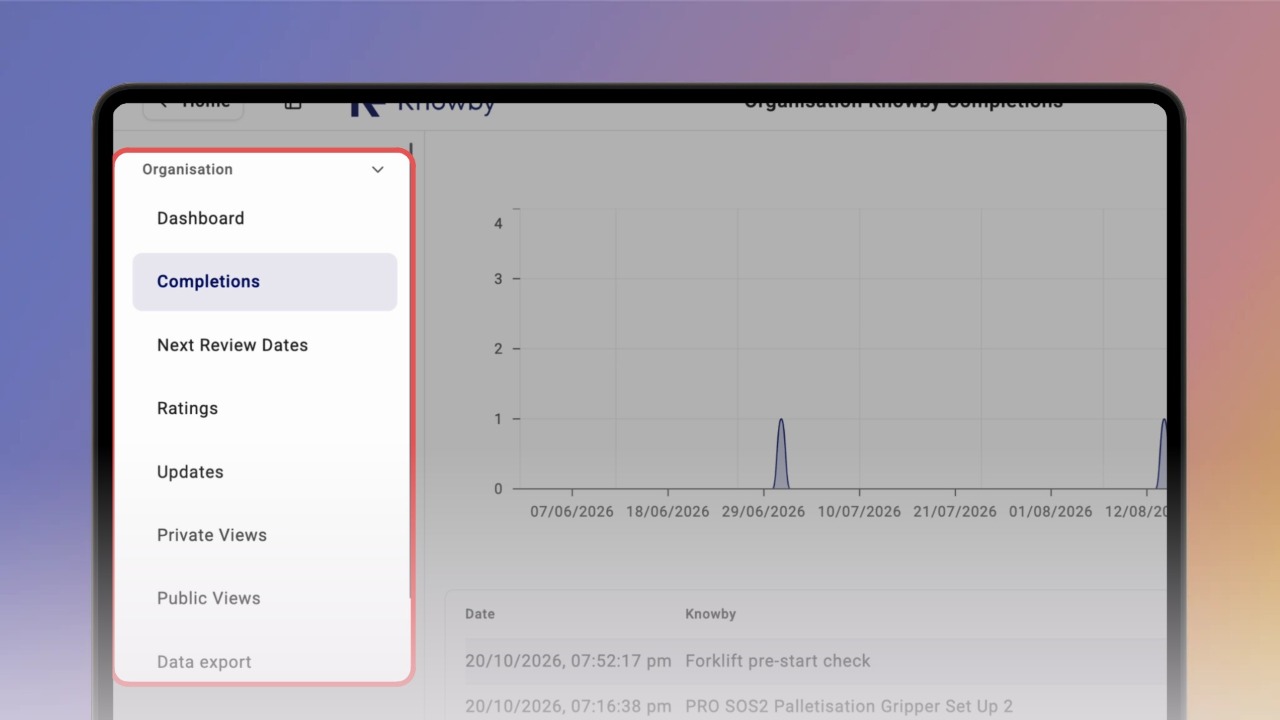1280x720 pixels.
Task: View the Private Views report
Action: point(212,535)
